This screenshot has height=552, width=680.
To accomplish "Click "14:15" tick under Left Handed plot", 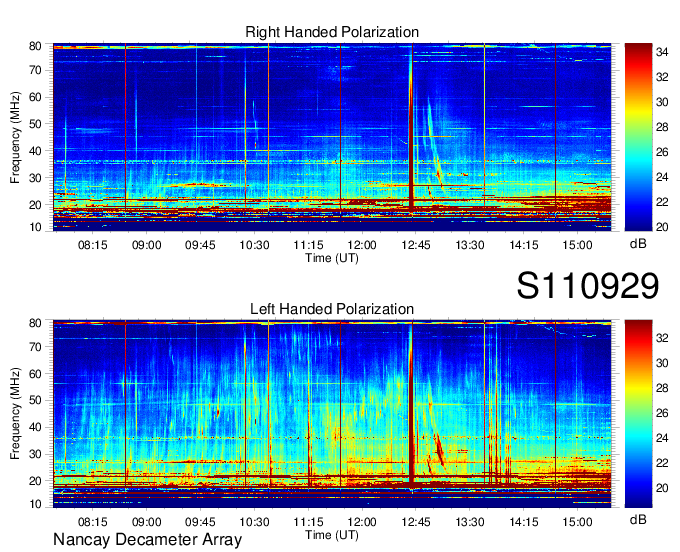I will 524,522.
